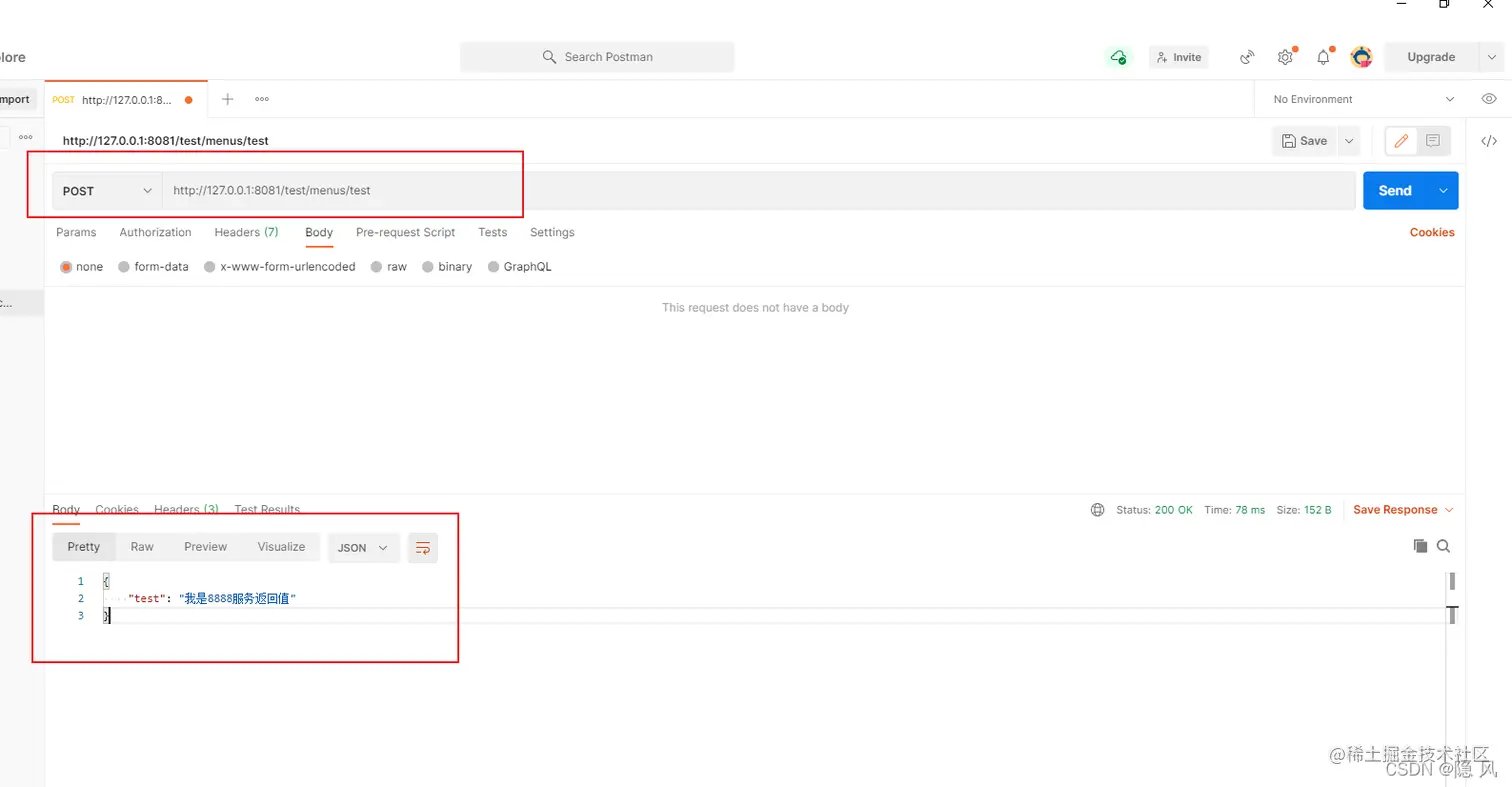Switch to the Settings tab

552,232
